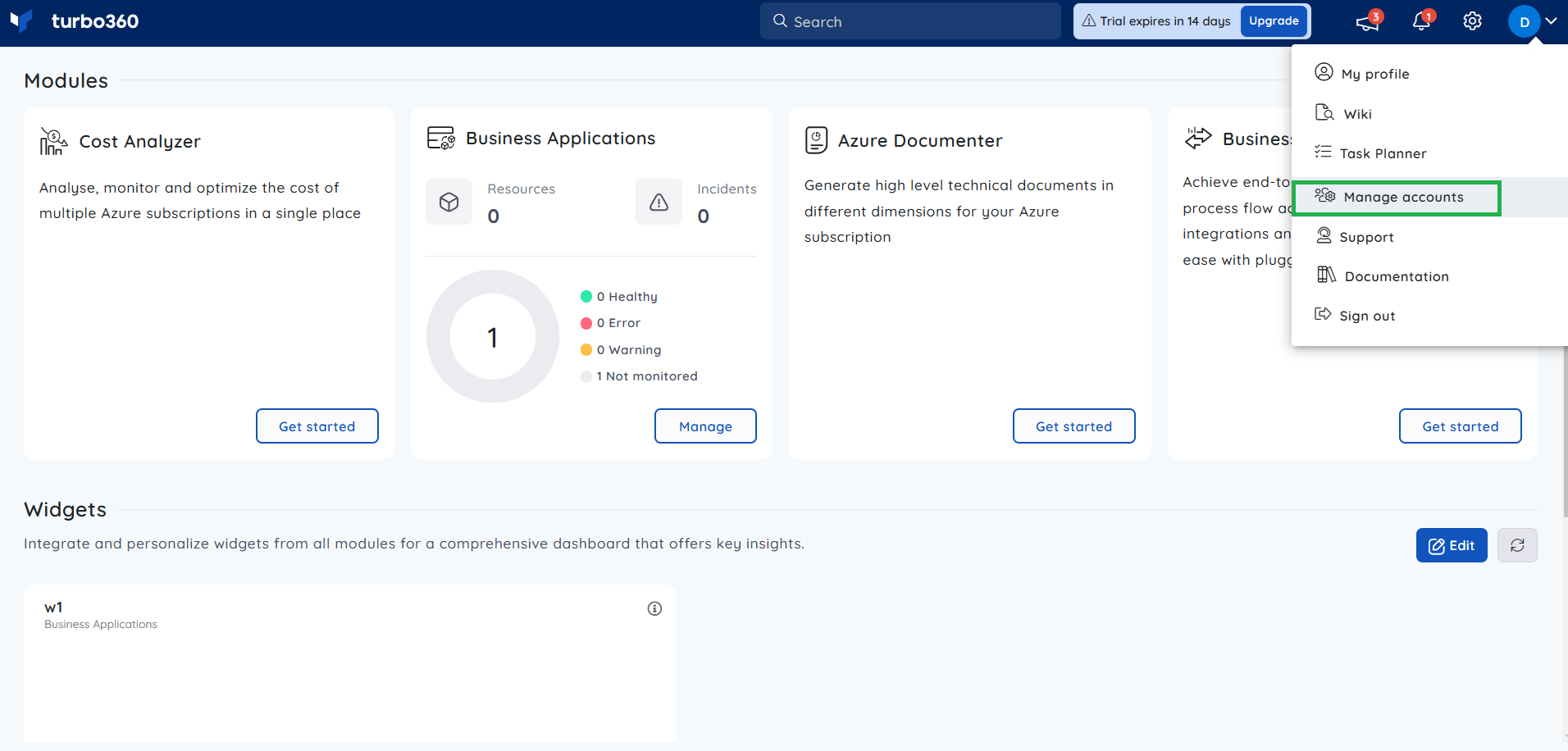Click inside the Search field
This screenshot has width=1568, height=751.
(910, 21)
